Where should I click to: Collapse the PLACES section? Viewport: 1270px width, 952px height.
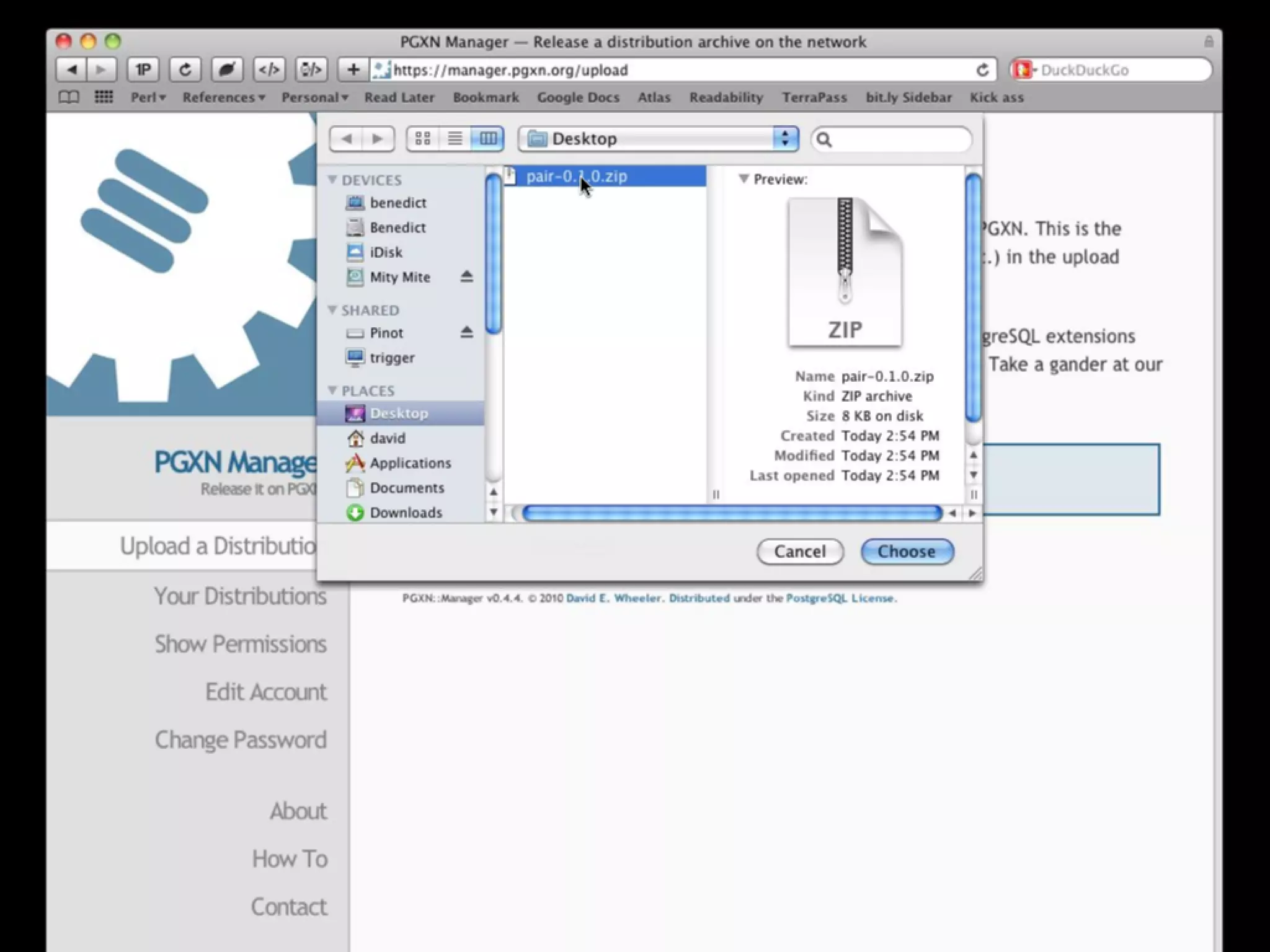click(x=332, y=390)
